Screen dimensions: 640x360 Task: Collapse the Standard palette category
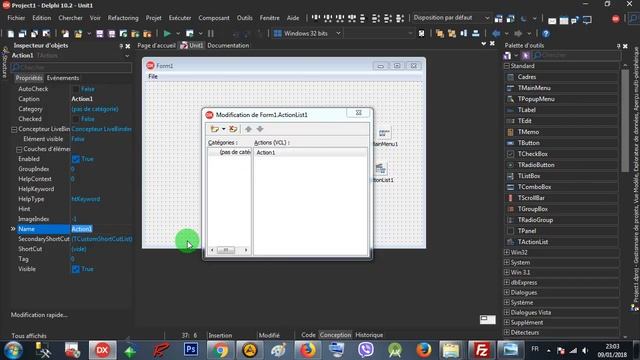507,66
